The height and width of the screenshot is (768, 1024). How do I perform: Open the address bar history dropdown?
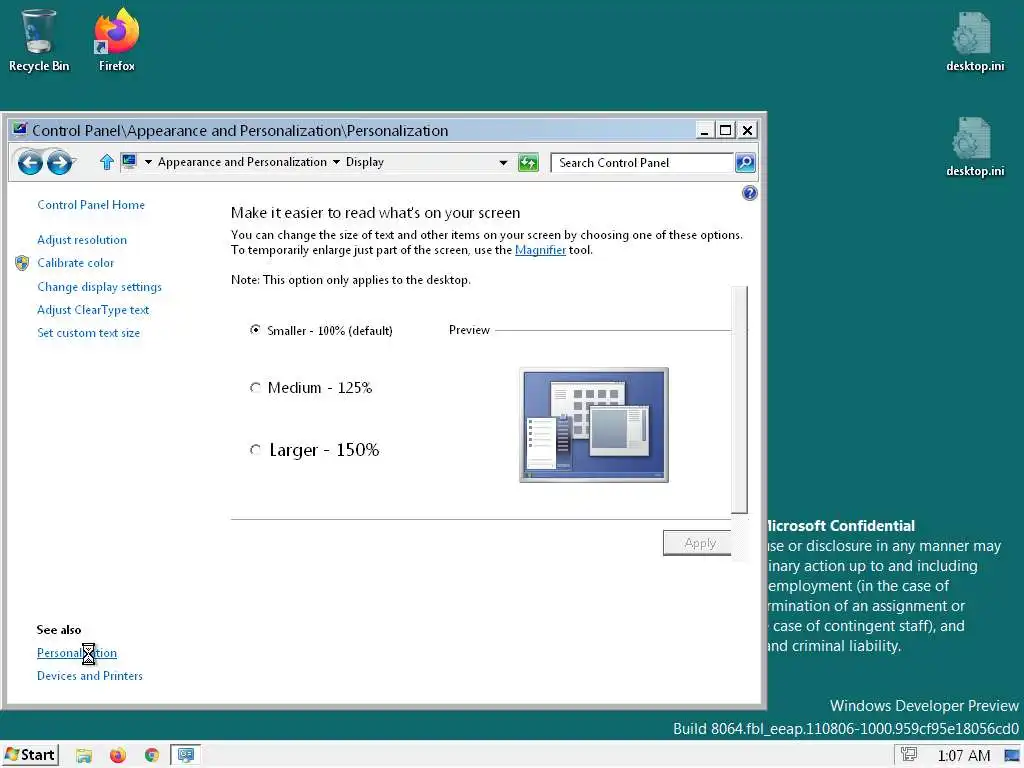pos(503,163)
